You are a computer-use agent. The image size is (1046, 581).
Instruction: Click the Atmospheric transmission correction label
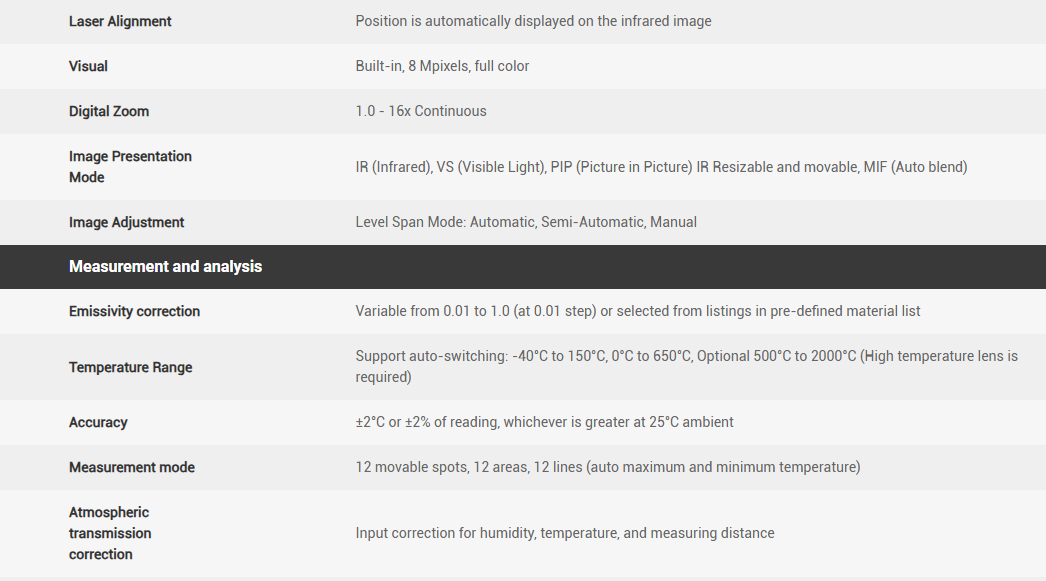(110, 533)
